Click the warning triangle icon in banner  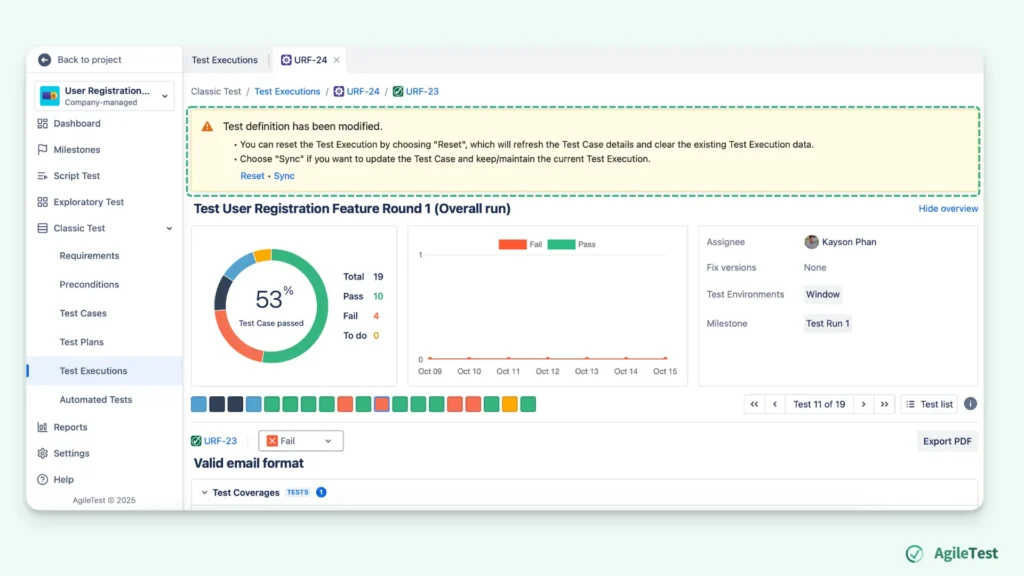207,127
